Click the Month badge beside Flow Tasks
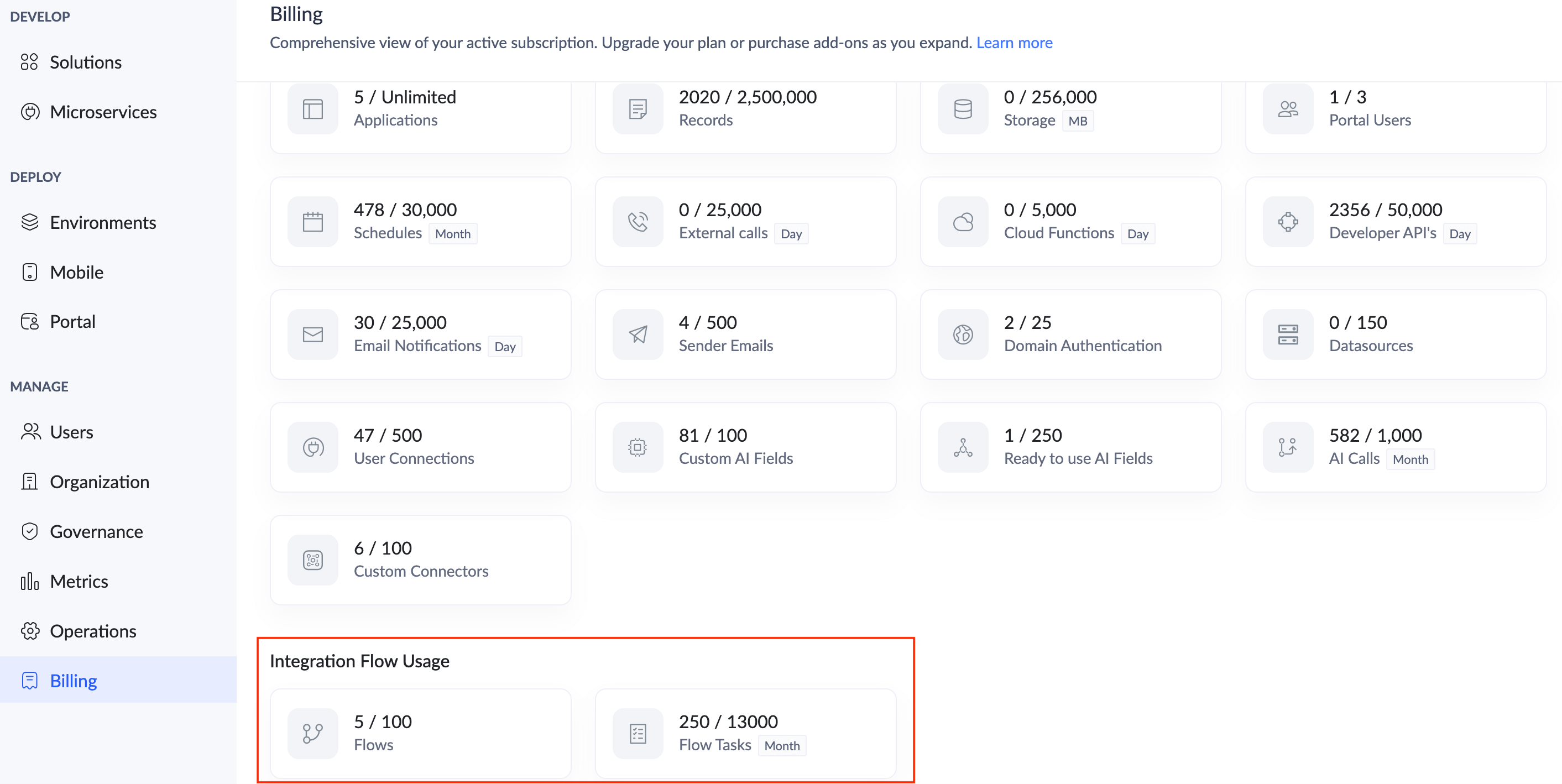1562x784 pixels. tap(782, 745)
